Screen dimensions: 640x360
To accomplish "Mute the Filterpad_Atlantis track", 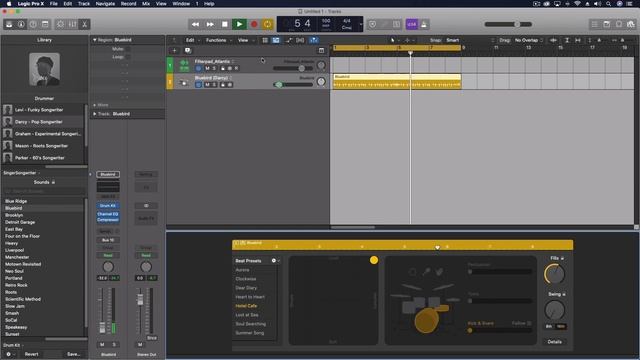I will [207, 68].
